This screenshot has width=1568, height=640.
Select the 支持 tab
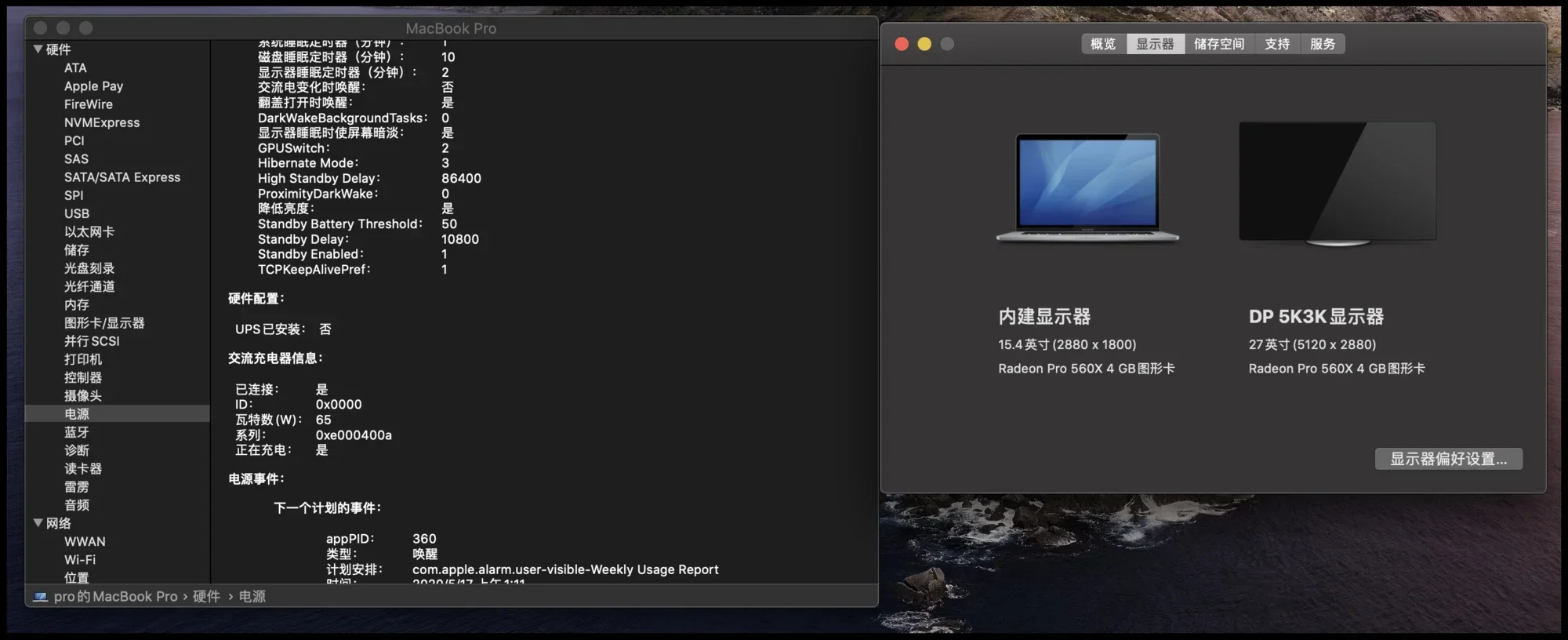(x=1277, y=44)
